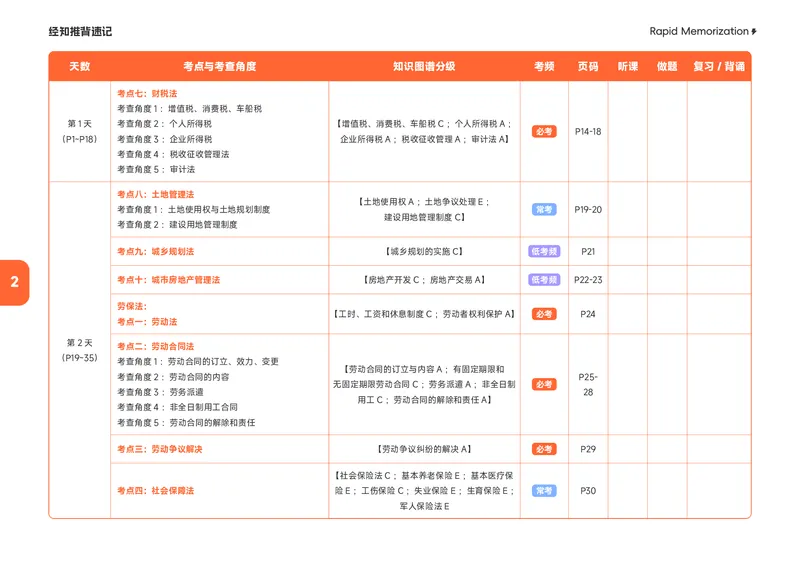This screenshot has height=566, width=800.
Task: Click the 必考 badge in 劳动争议解决 row
Action: (544, 449)
